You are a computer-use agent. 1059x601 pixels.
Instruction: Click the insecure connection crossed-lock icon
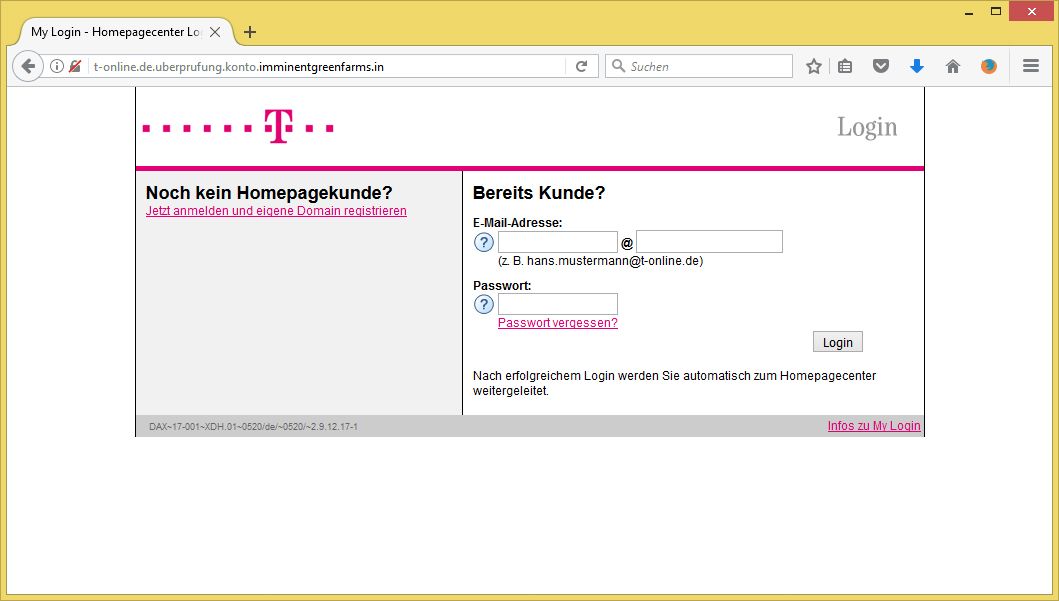(x=75, y=66)
